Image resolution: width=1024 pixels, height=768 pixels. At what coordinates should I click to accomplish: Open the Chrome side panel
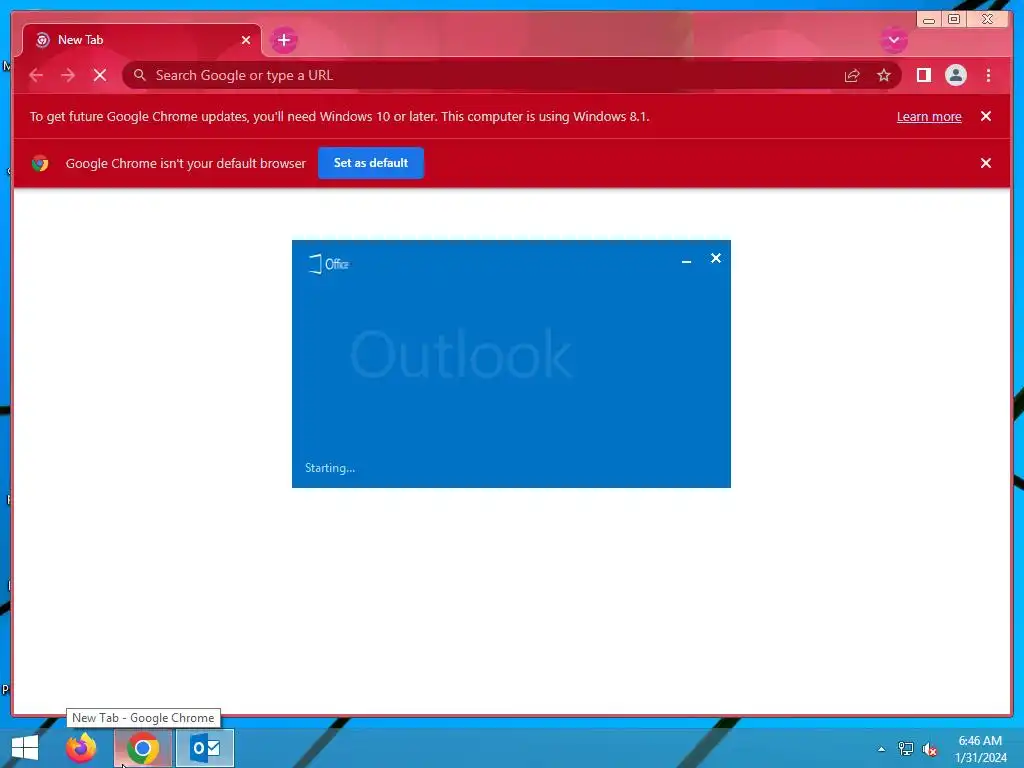923,75
